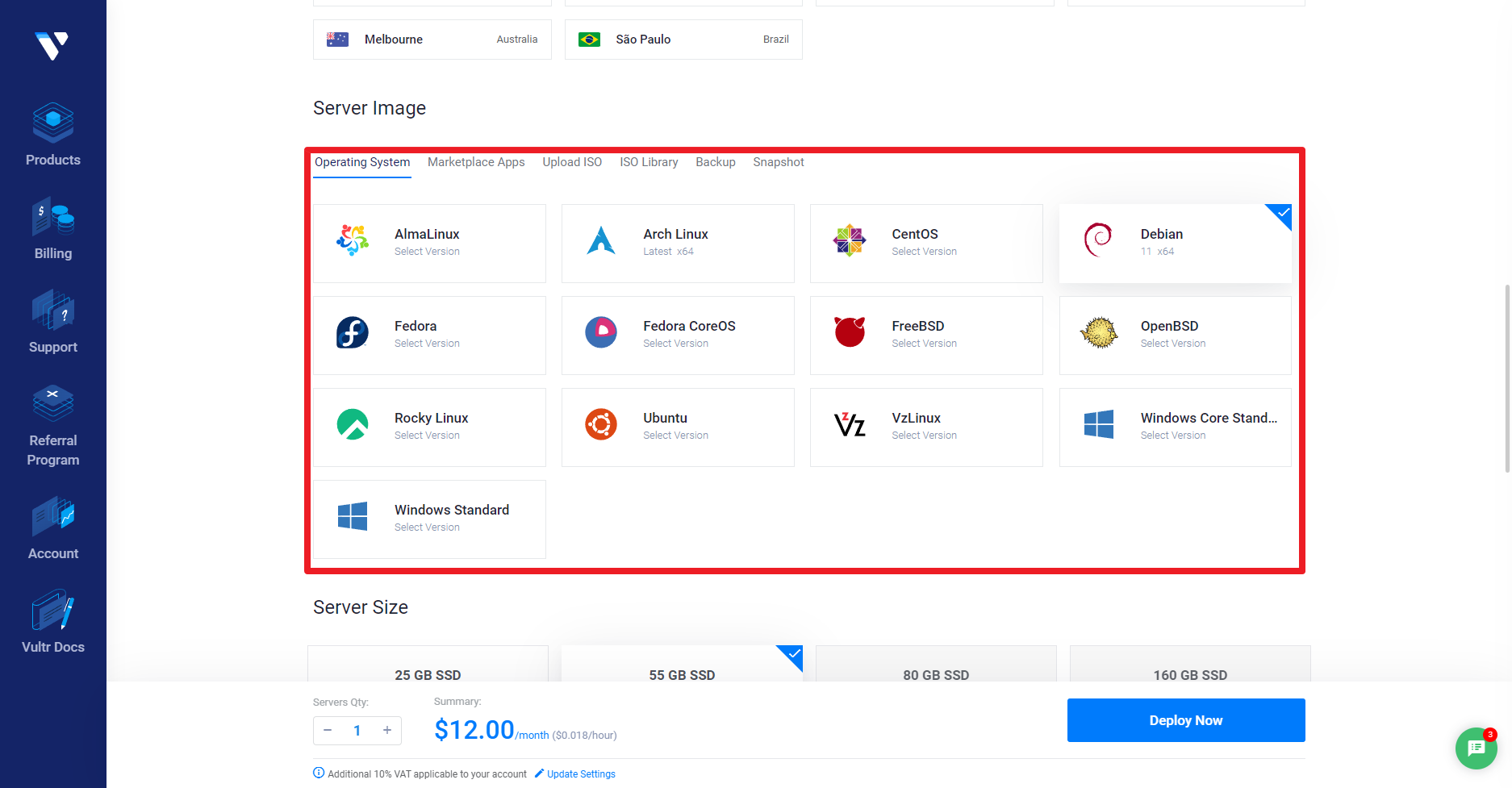
Task: Click the FreeBSD devil logo icon
Action: (x=850, y=331)
